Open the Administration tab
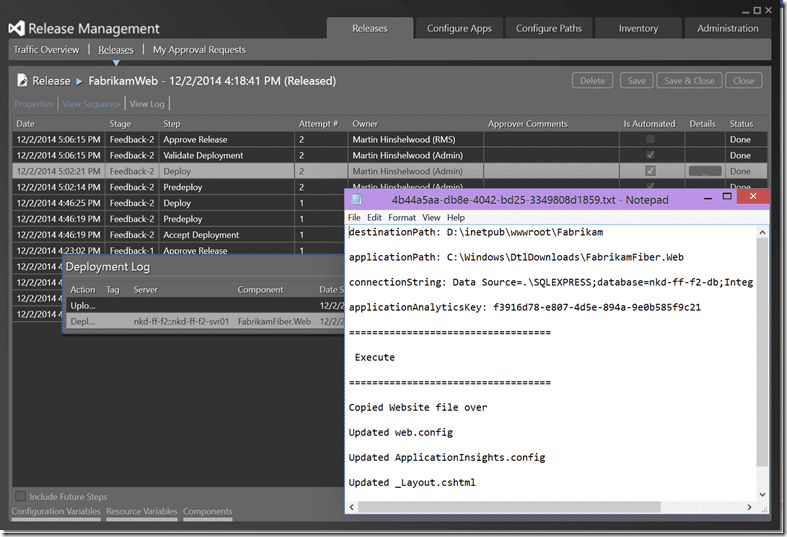This screenshot has width=787, height=537. pos(728,28)
